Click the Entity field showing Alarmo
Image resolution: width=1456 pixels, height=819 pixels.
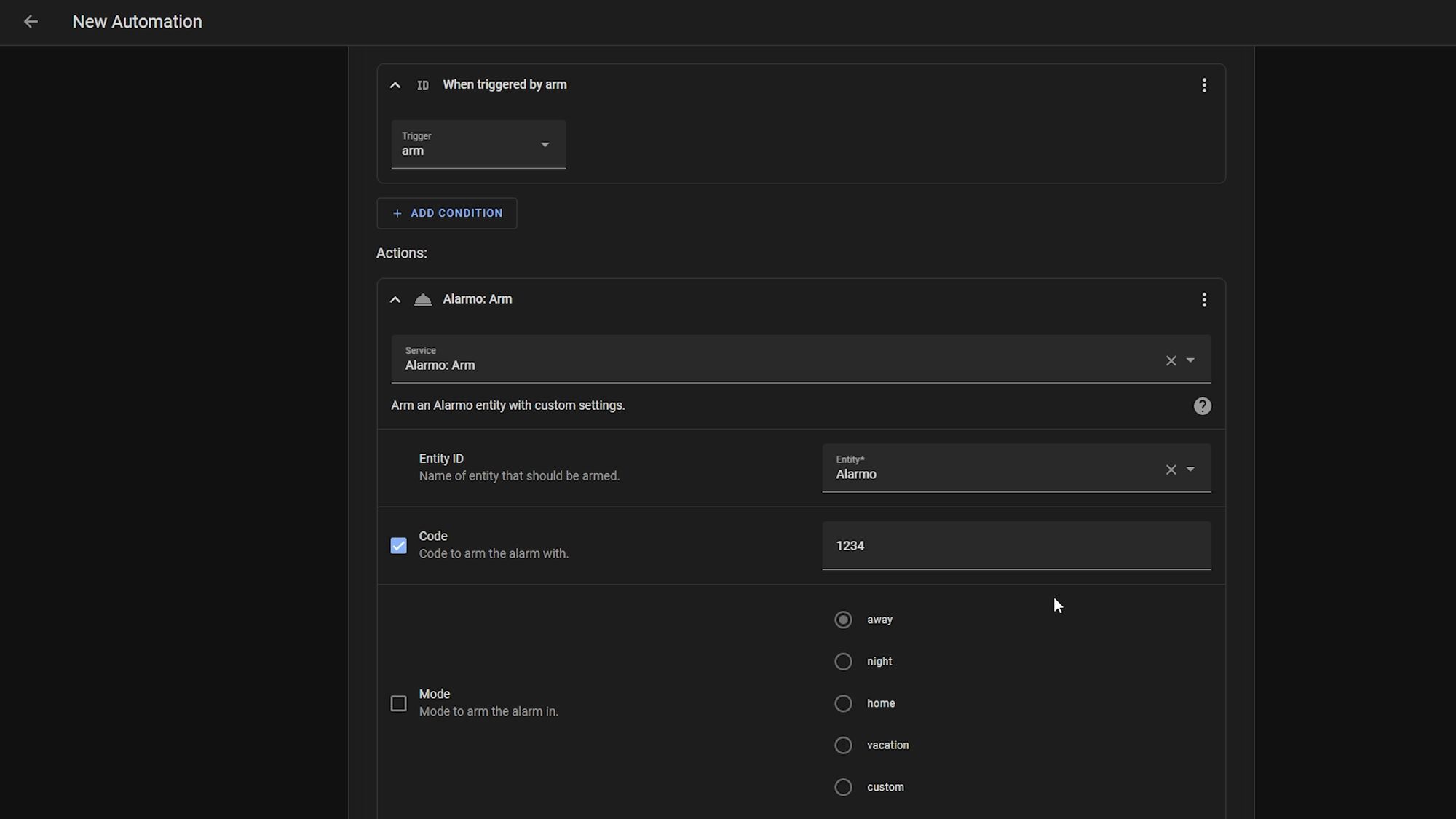1016,468
